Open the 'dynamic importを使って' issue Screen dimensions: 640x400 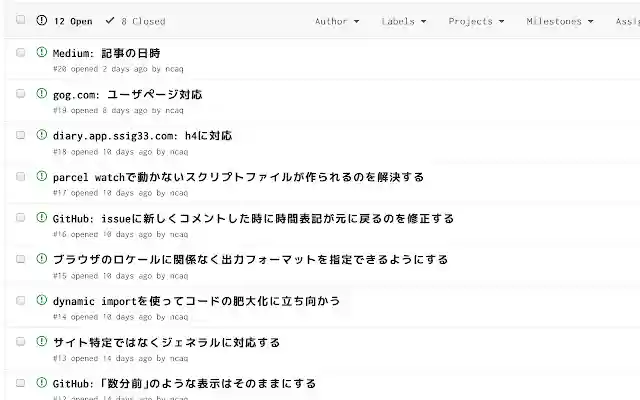click(196, 301)
